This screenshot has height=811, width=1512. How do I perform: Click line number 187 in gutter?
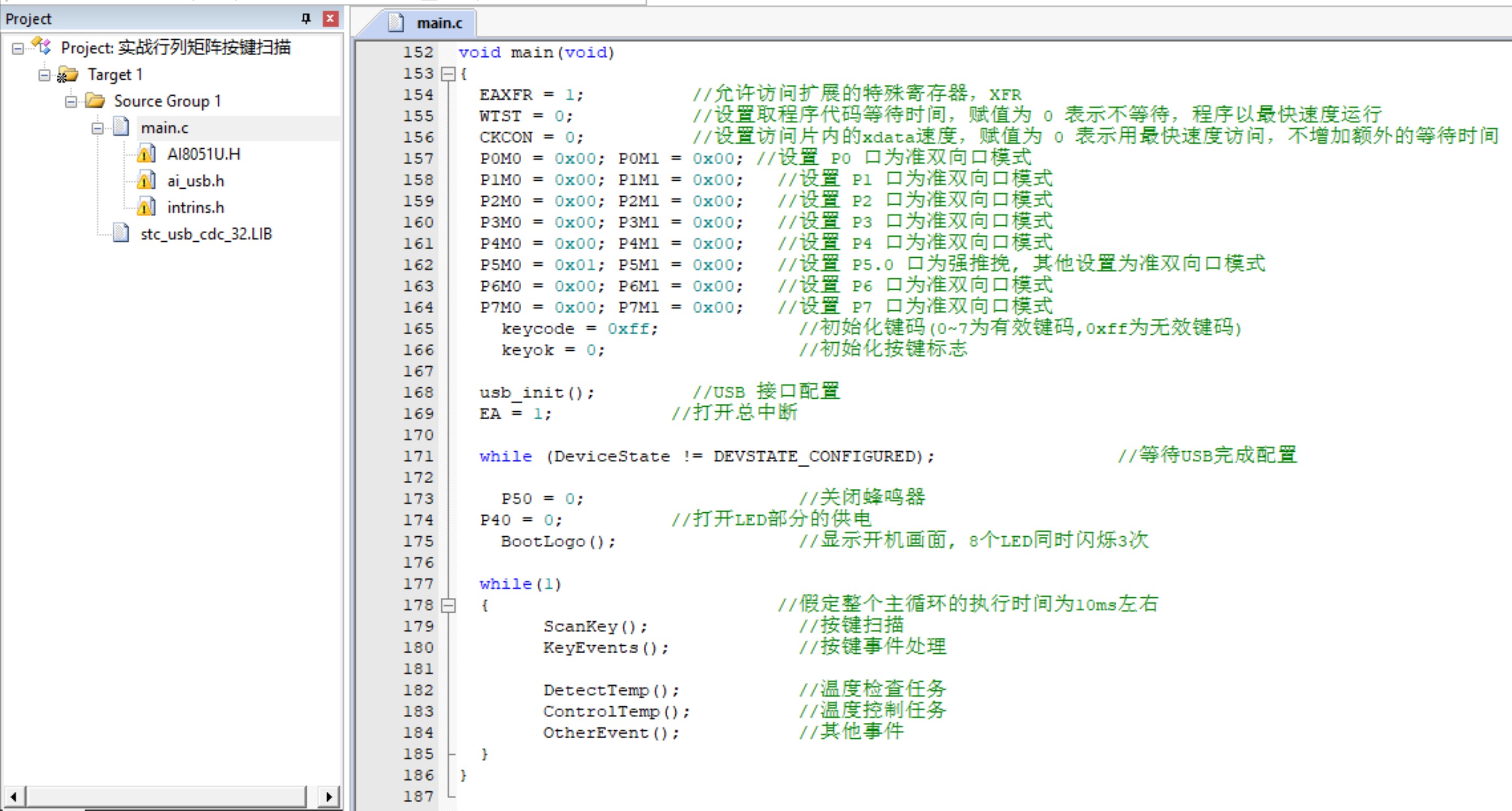tap(418, 796)
